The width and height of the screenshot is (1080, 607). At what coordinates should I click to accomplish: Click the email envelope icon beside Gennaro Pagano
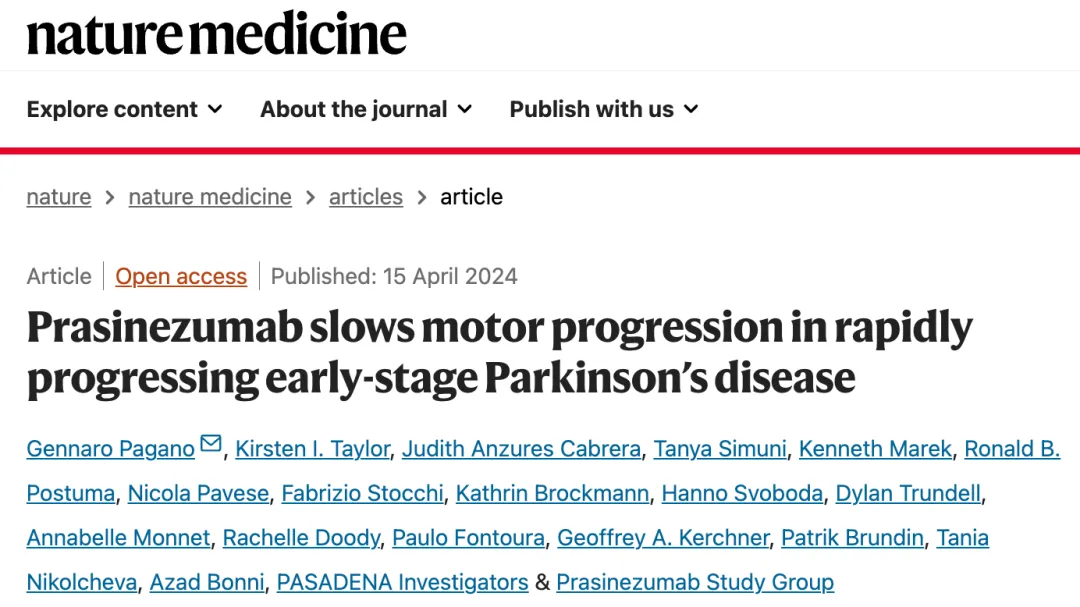click(x=210, y=445)
